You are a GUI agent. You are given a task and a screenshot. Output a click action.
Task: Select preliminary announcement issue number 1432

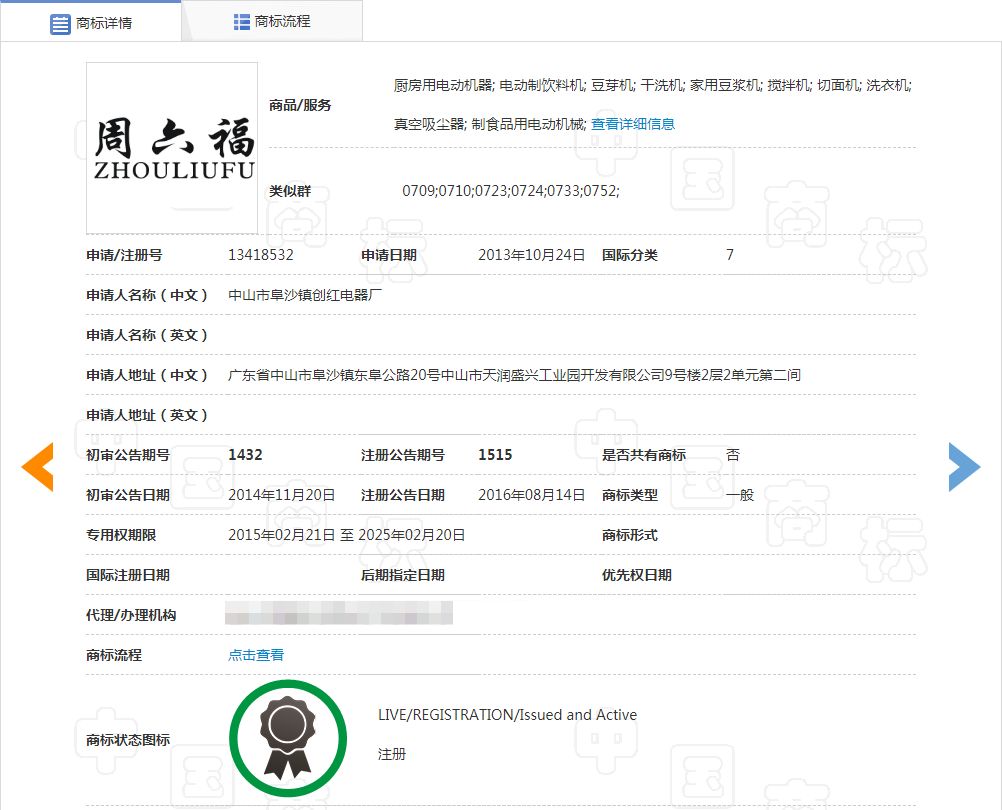click(245, 455)
